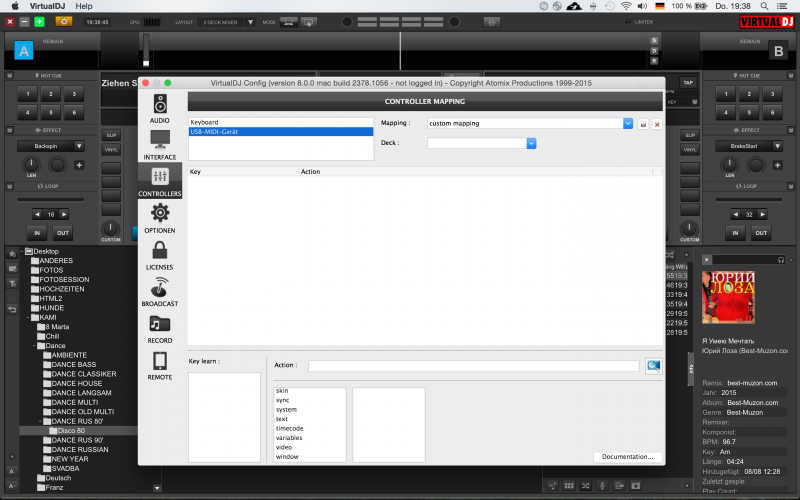The height and width of the screenshot is (500, 800).
Task: Select USB-MIDI-Gerät device
Action: [281, 132]
